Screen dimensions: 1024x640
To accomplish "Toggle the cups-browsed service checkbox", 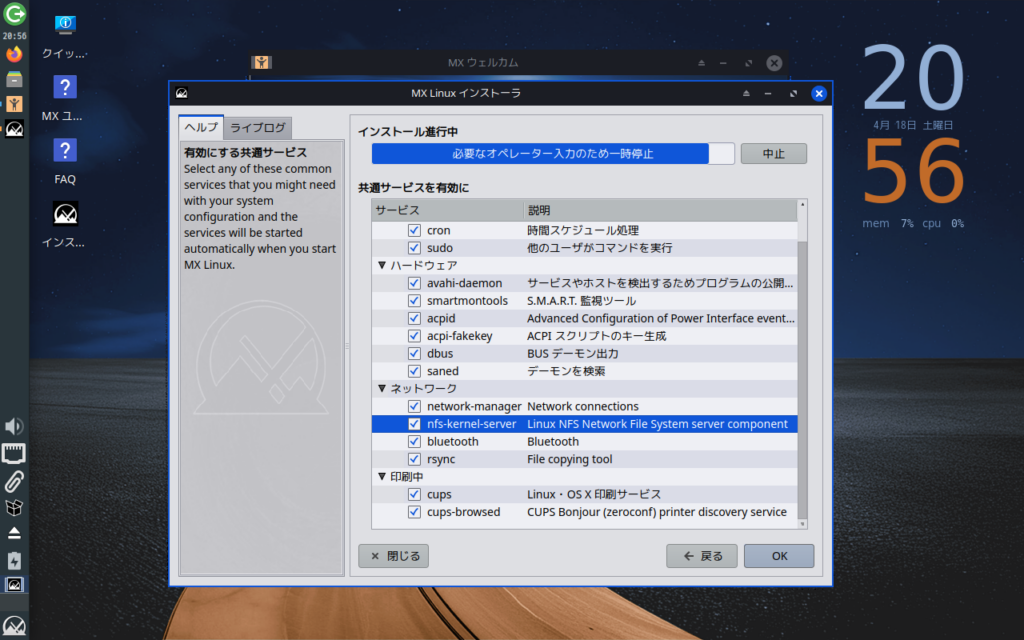I will (x=414, y=513).
